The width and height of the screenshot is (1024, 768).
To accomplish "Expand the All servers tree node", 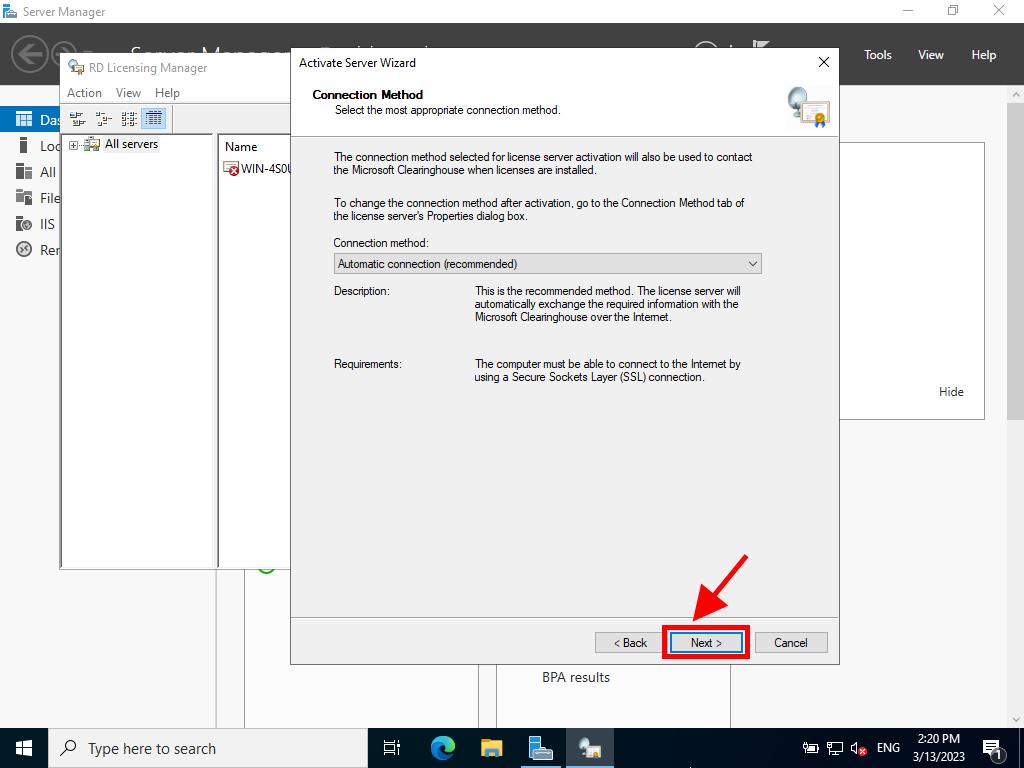I will [73, 145].
